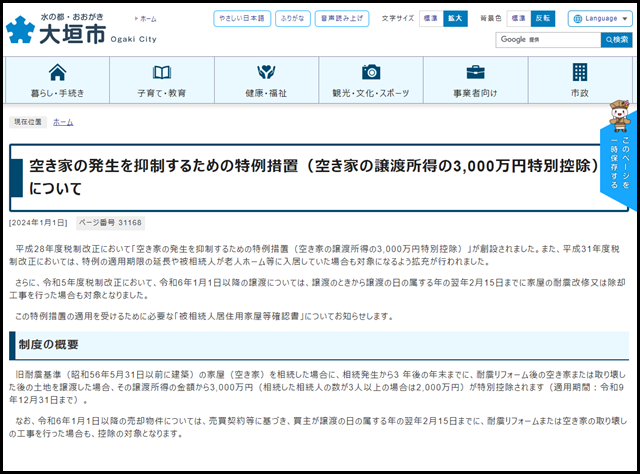Open the Language dropdown
The width and height of the screenshot is (640, 474).
pos(600,18)
